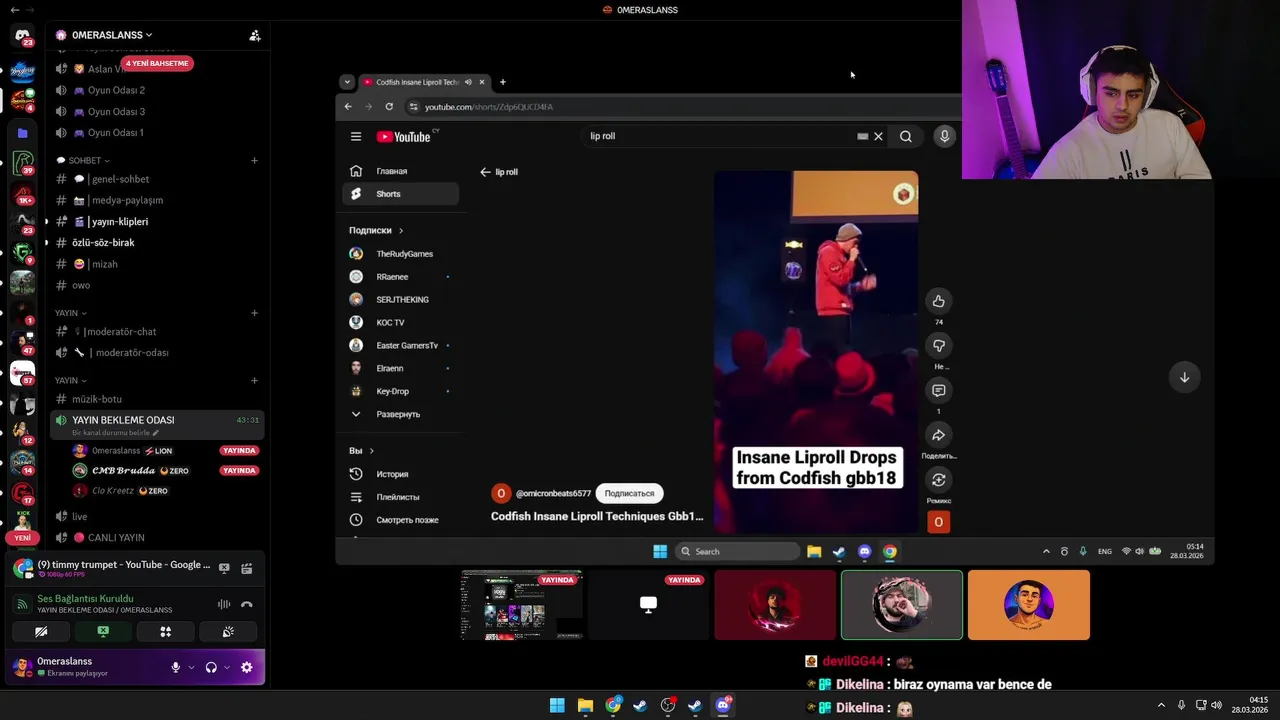
Task: Open Discord direct messages home icon
Action: tap(22, 36)
